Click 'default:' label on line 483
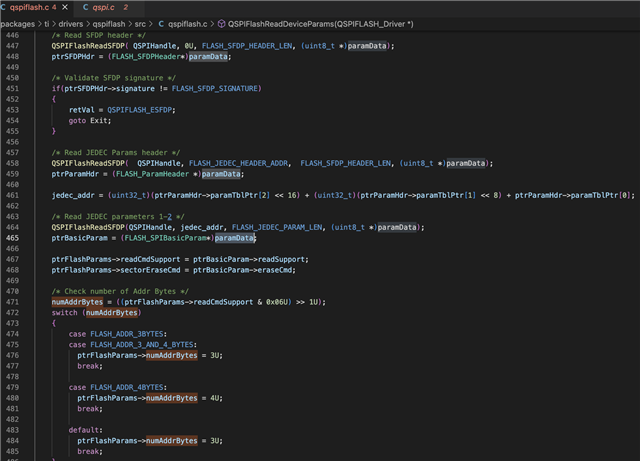This screenshot has width=640, height=461. click(x=86, y=430)
